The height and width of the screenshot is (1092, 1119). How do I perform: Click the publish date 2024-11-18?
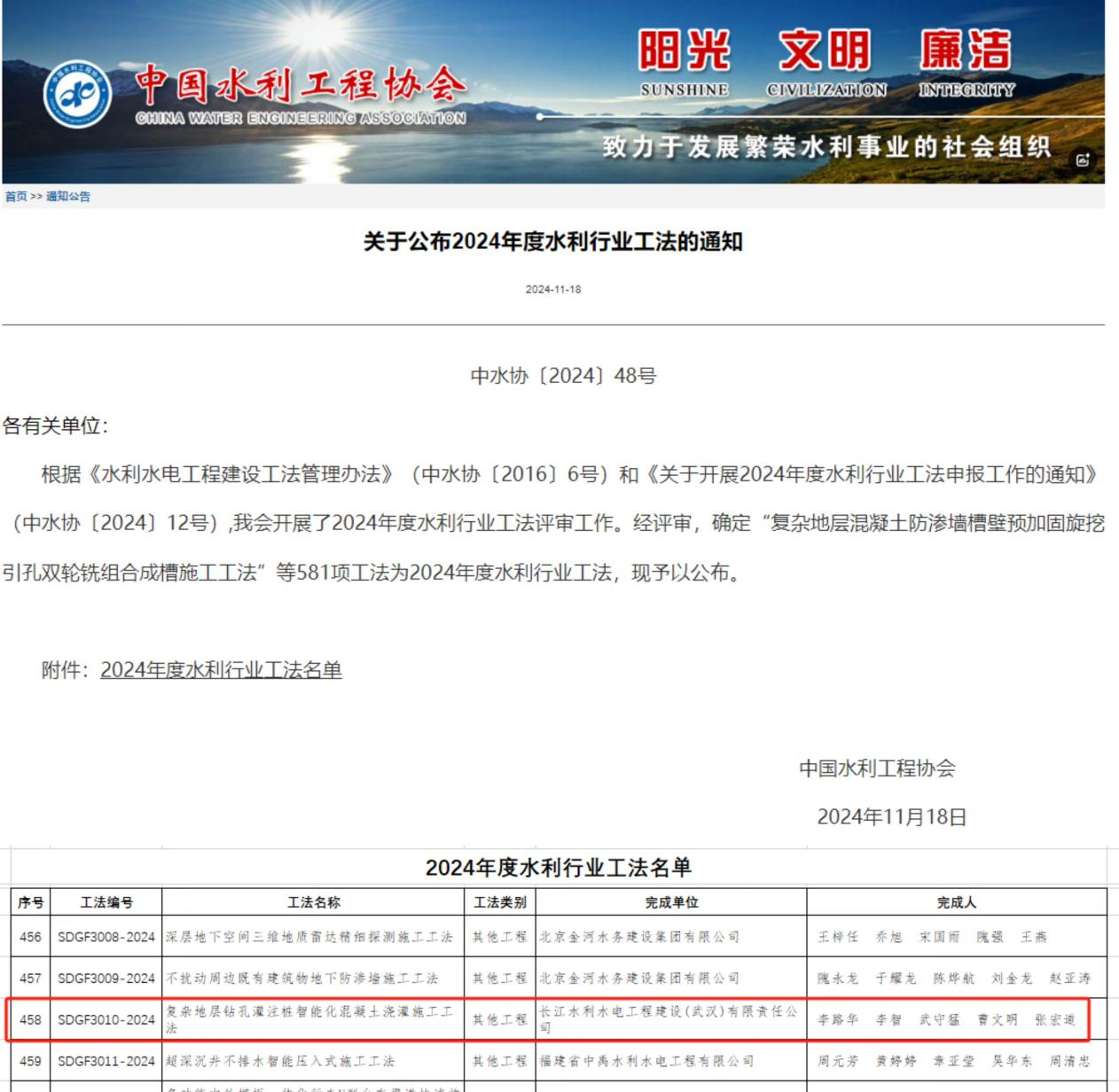pyautogui.click(x=552, y=290)
